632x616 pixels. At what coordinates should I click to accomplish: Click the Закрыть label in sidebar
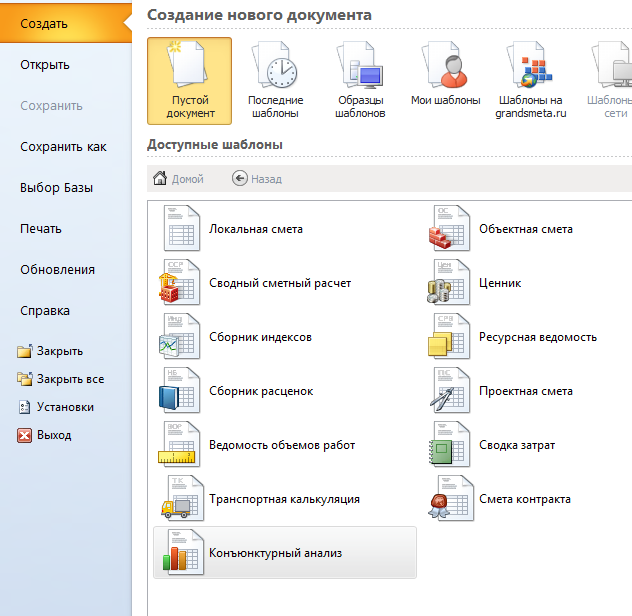click(60, 351)
